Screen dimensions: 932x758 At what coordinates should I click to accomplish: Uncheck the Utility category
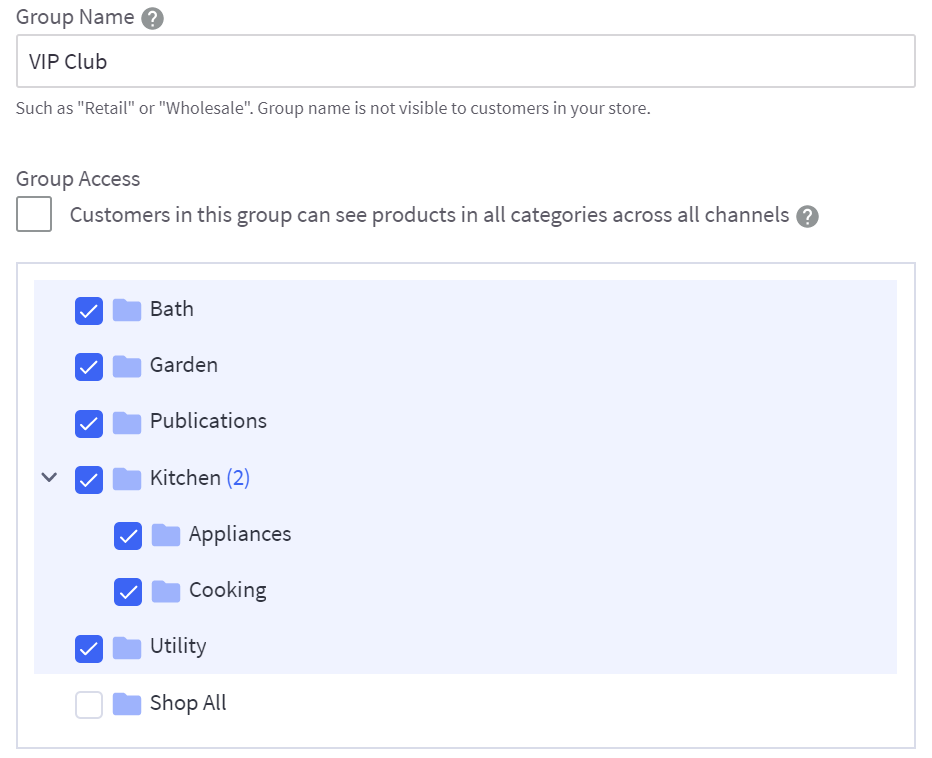click(x=89, y=647)
